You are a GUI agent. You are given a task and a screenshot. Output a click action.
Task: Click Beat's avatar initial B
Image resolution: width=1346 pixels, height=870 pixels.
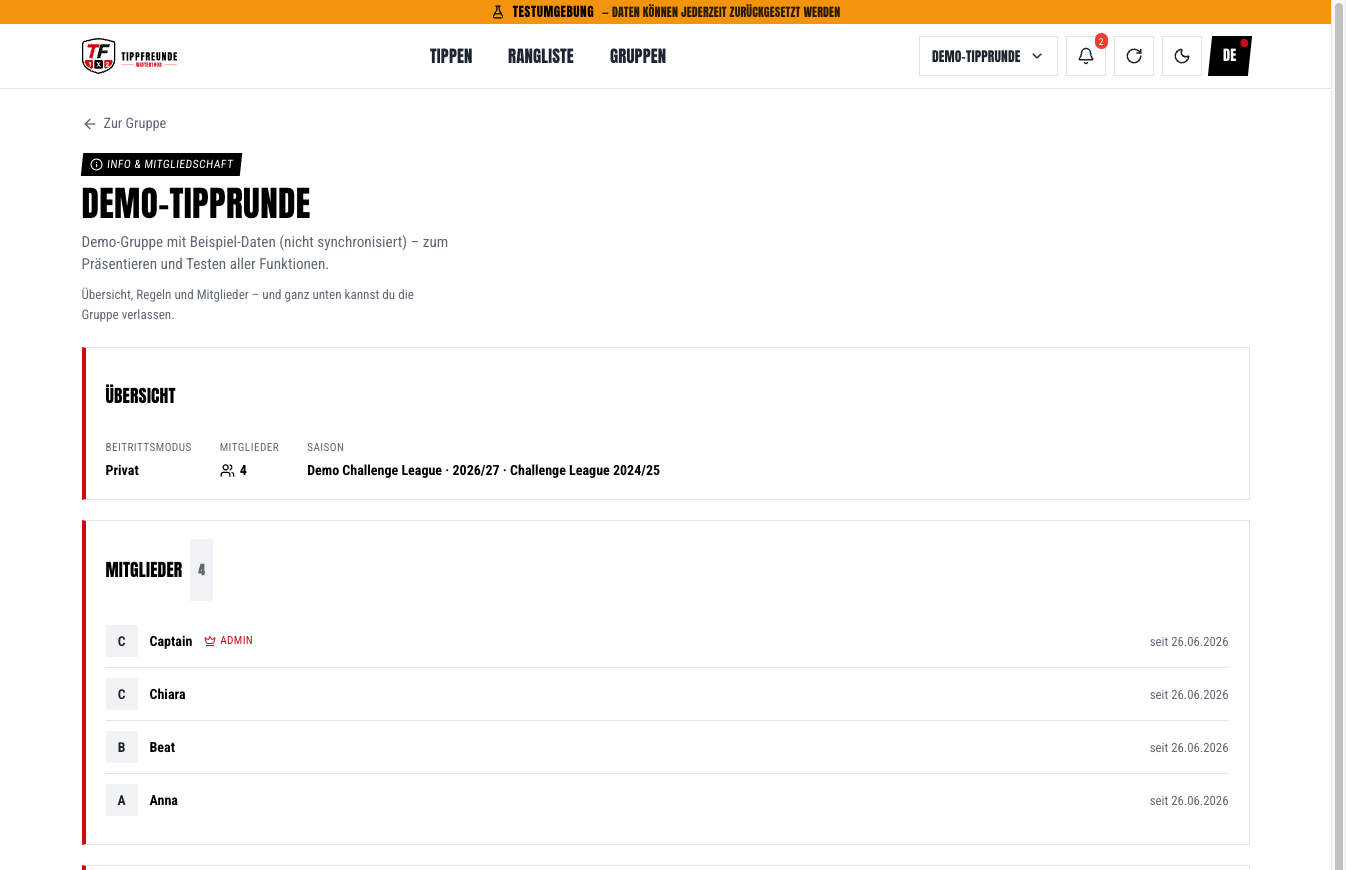pyautogui.click(x=122, y=747)
